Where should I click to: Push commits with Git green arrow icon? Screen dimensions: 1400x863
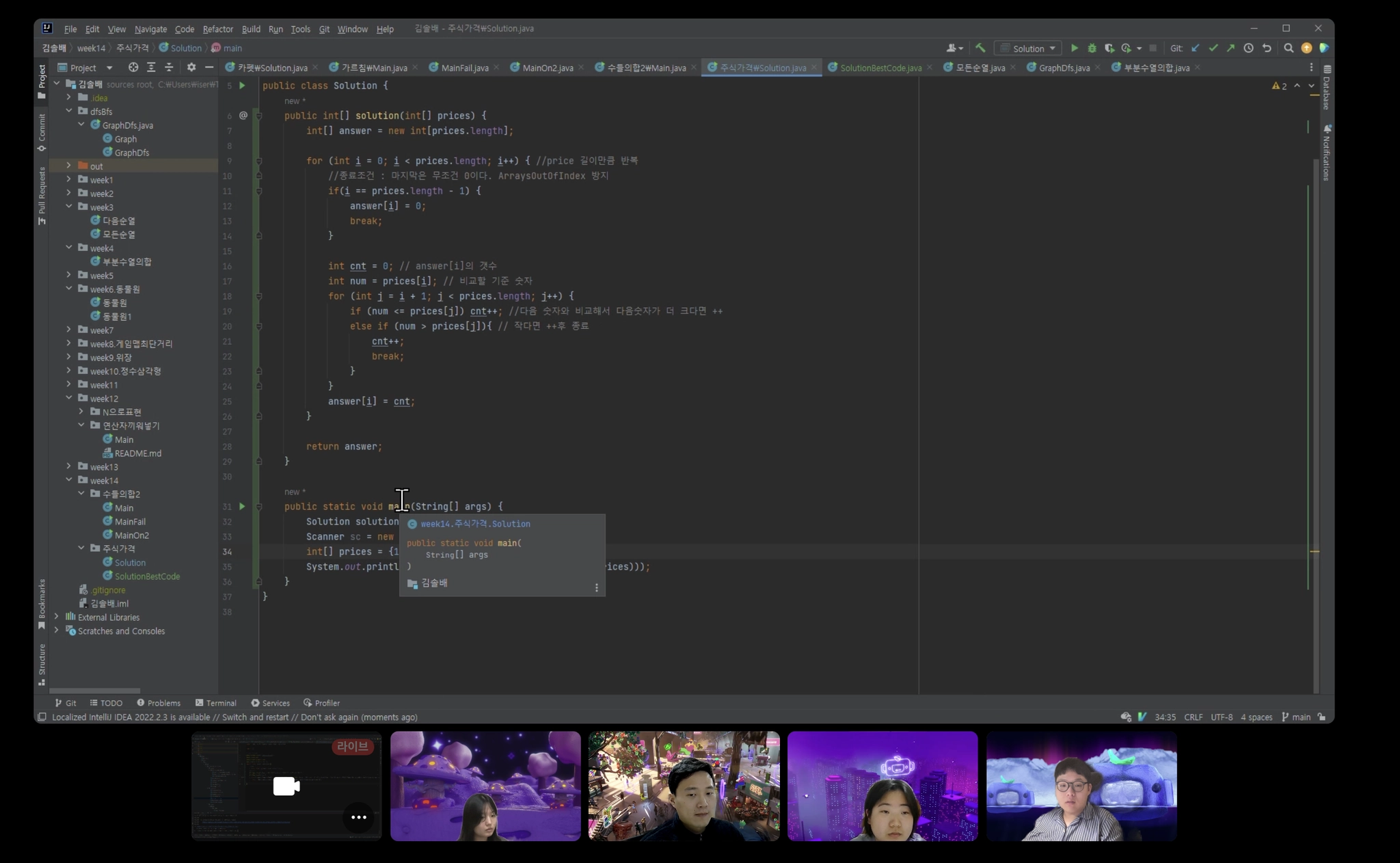[x=1230, y=49]
